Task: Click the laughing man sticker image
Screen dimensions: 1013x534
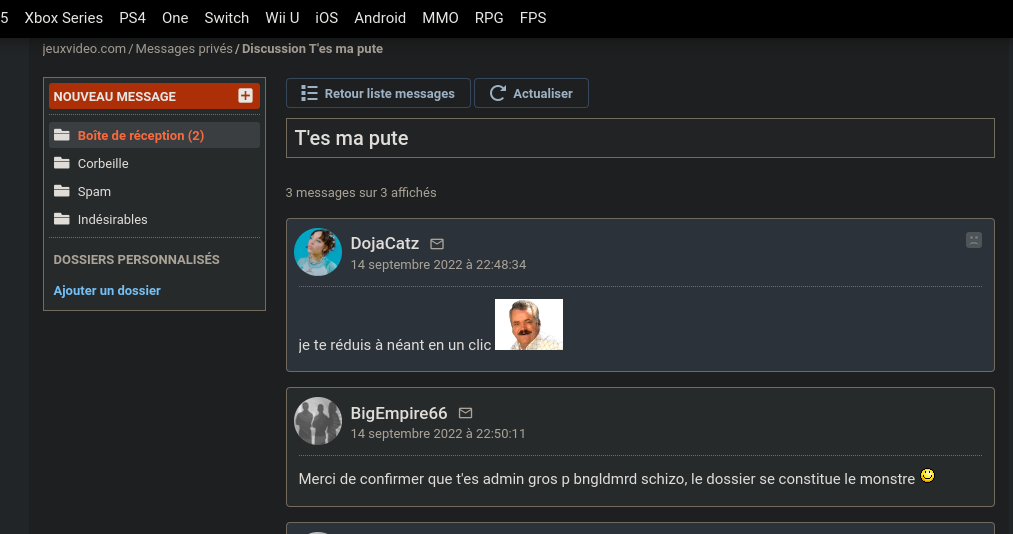Action: coord(528,324)
